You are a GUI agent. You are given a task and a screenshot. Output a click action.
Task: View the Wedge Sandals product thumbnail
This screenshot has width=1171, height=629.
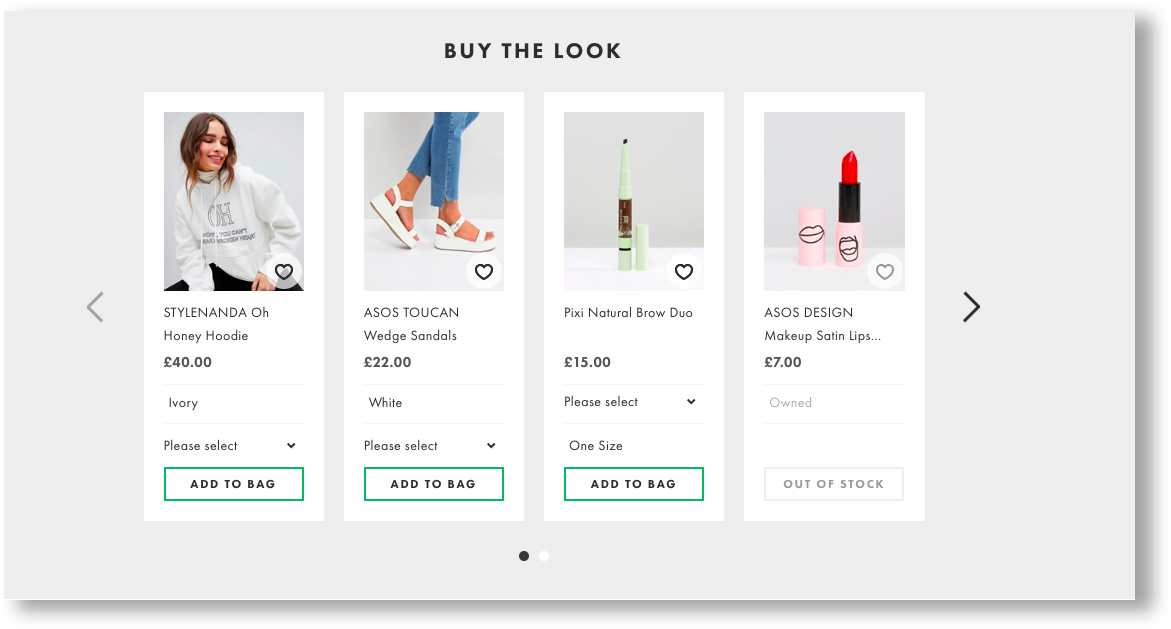[433, 200]
